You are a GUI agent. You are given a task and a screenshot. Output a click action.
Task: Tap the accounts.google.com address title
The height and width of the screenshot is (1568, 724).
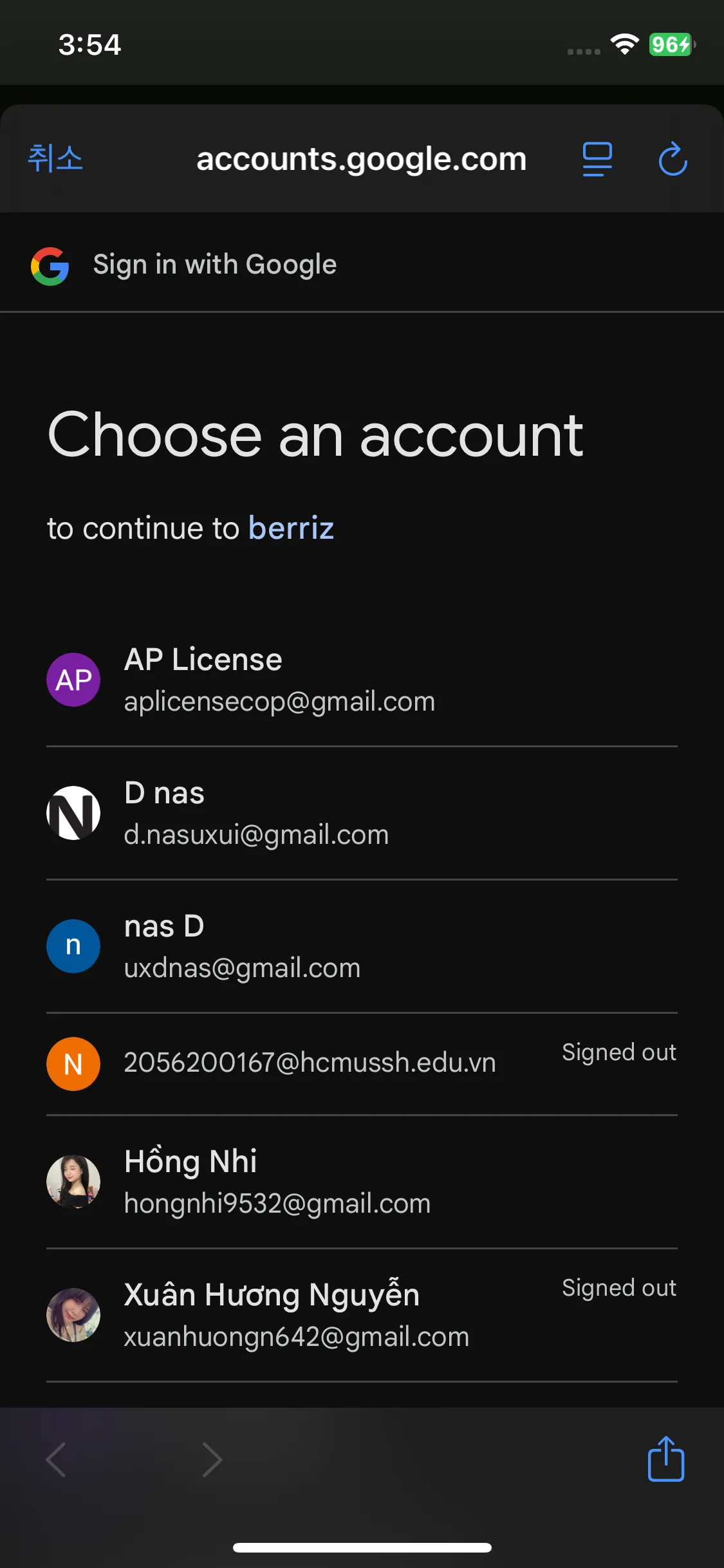pyautogui.click(x=361, y=159)
